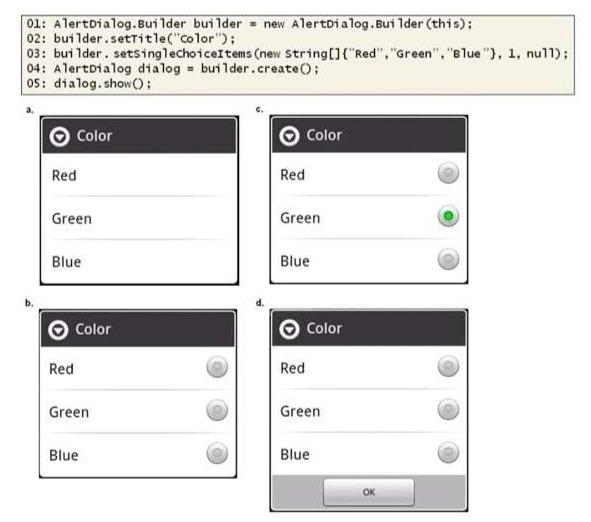Pick the Green radio button in dialog d
591x522 pixels.
[x=448, y=409]
